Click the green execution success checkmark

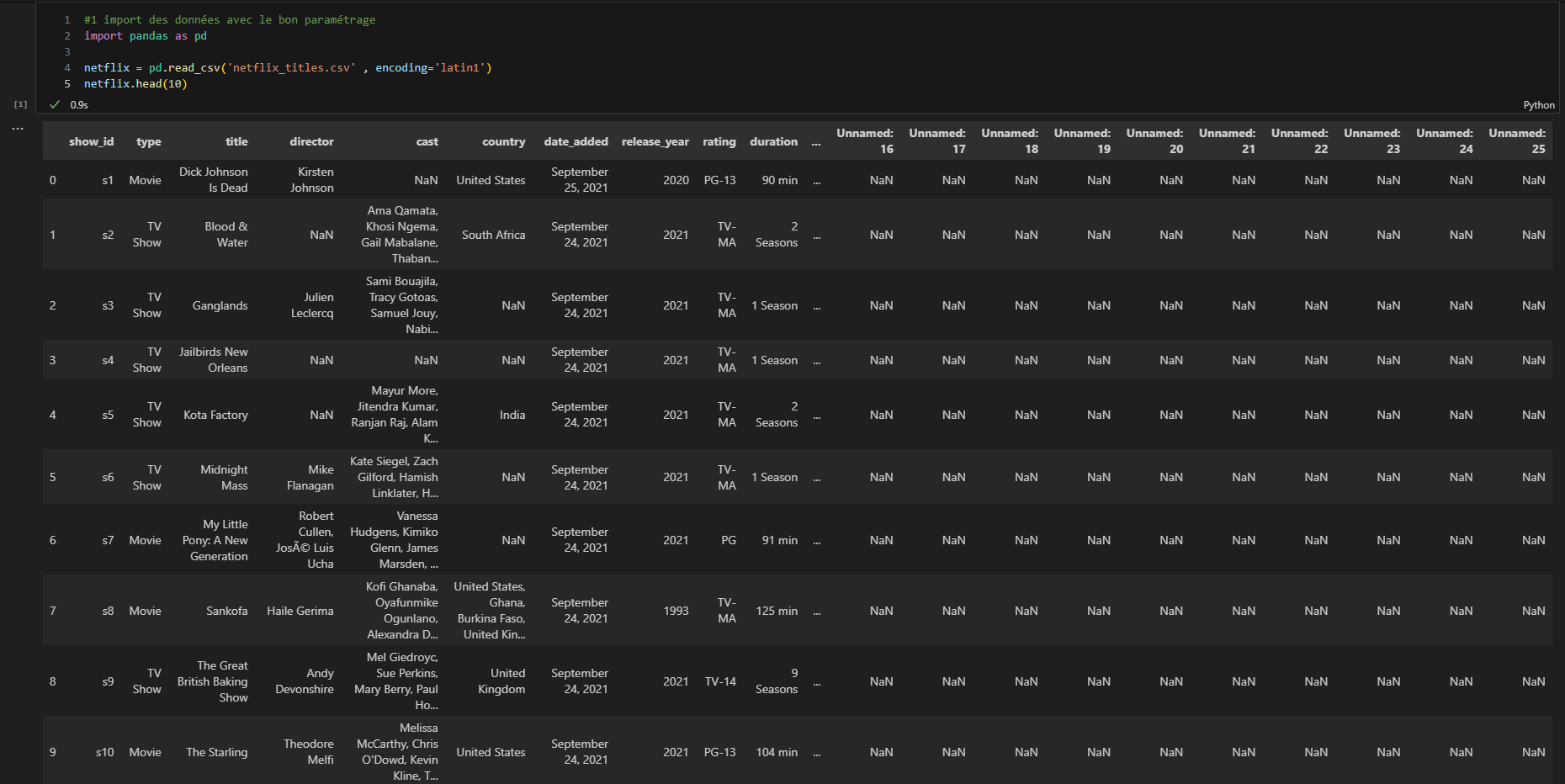tap(55, 104)
